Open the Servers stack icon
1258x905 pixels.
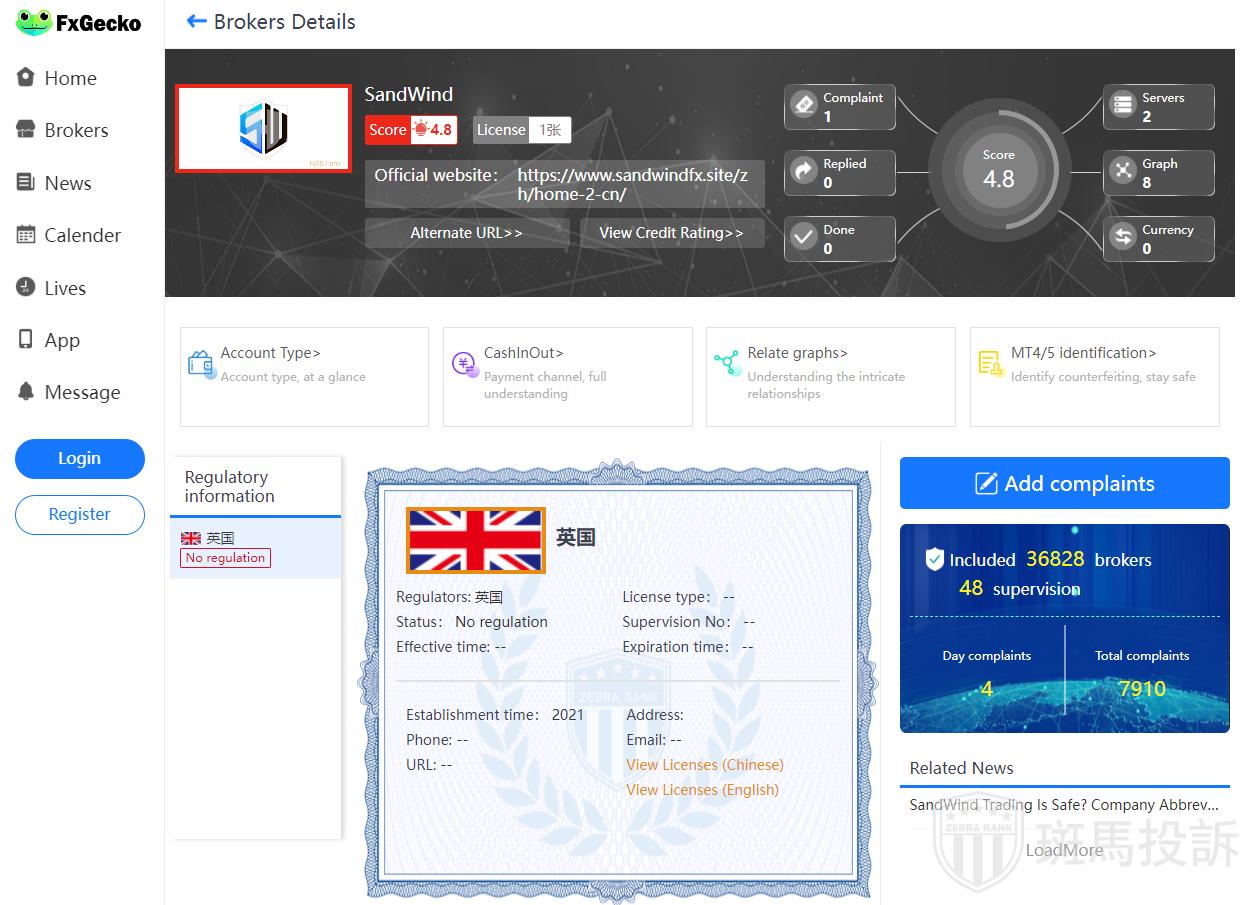[1123, 106]
